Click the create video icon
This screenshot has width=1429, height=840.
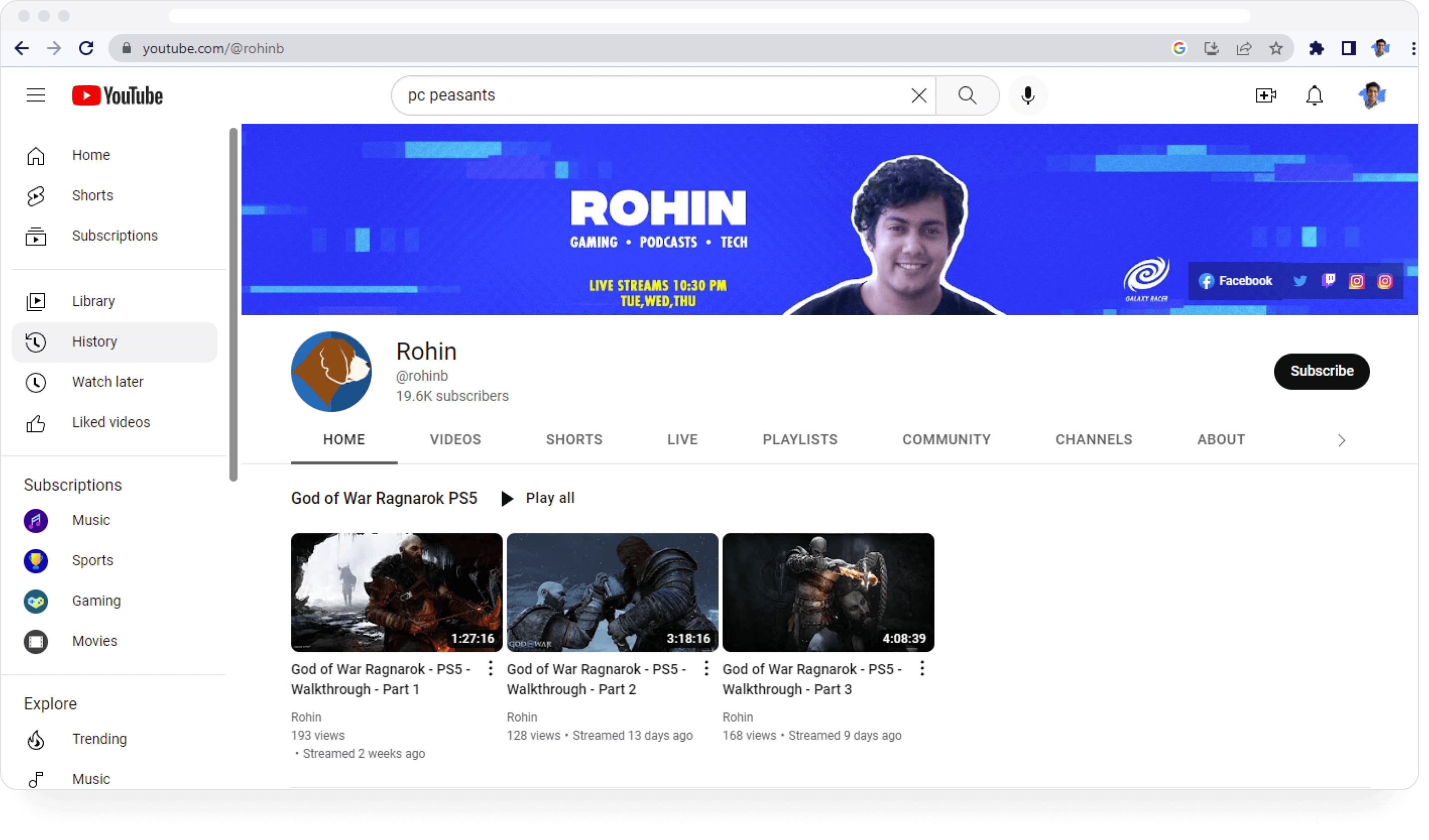point(1265,95)
